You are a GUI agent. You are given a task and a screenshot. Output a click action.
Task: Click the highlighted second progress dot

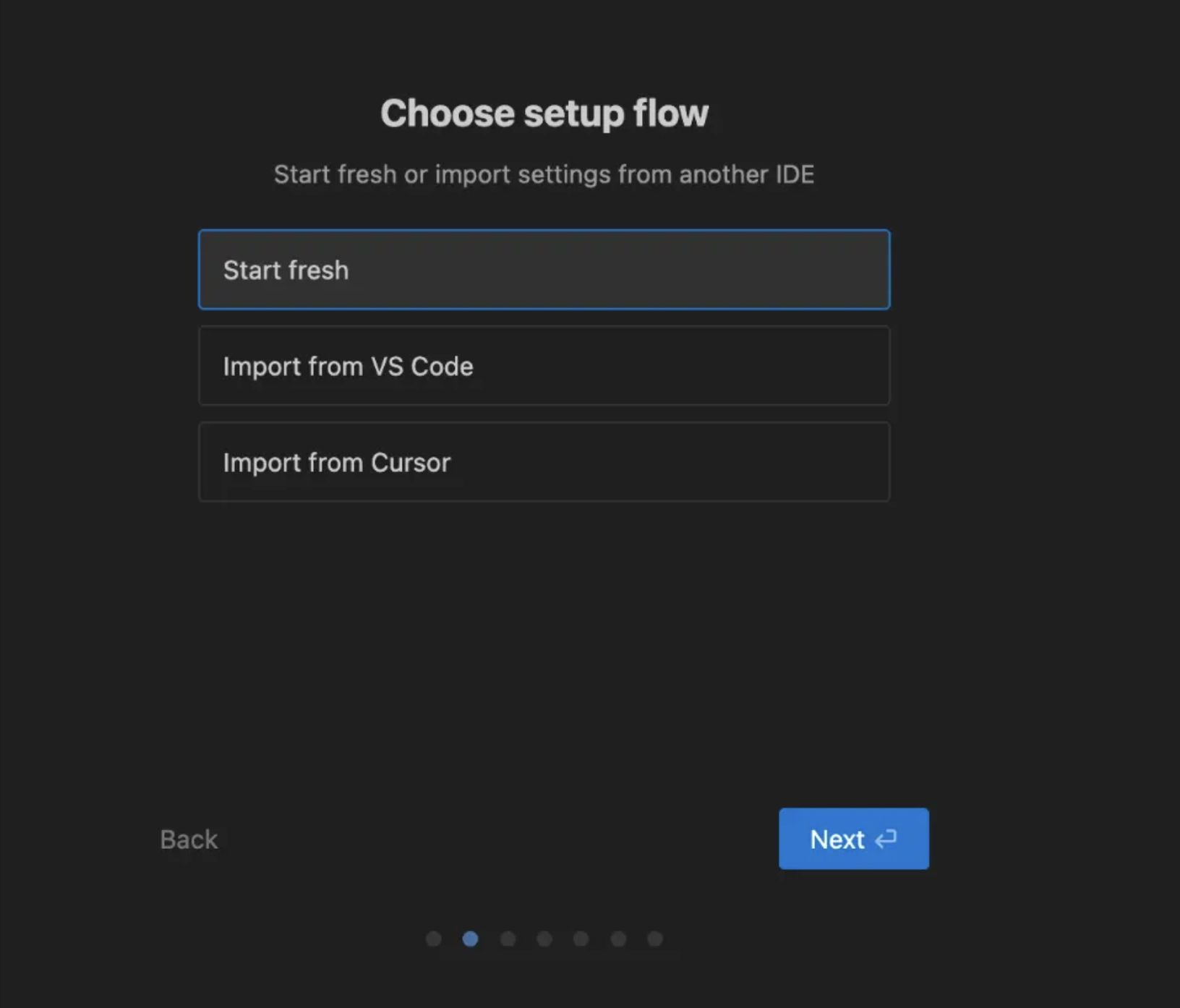point(471,939)
